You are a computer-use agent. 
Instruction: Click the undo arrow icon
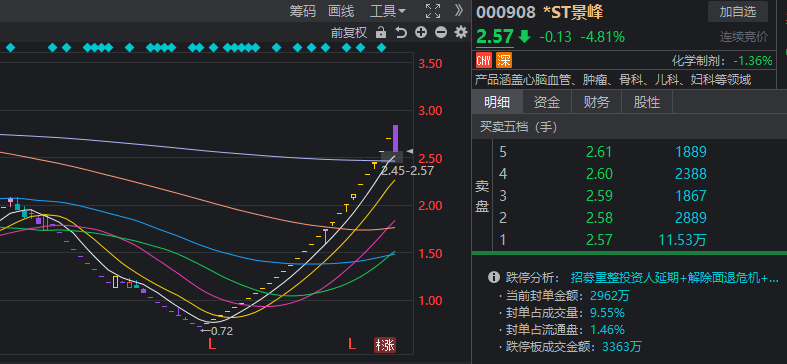(x=401, y=33)
